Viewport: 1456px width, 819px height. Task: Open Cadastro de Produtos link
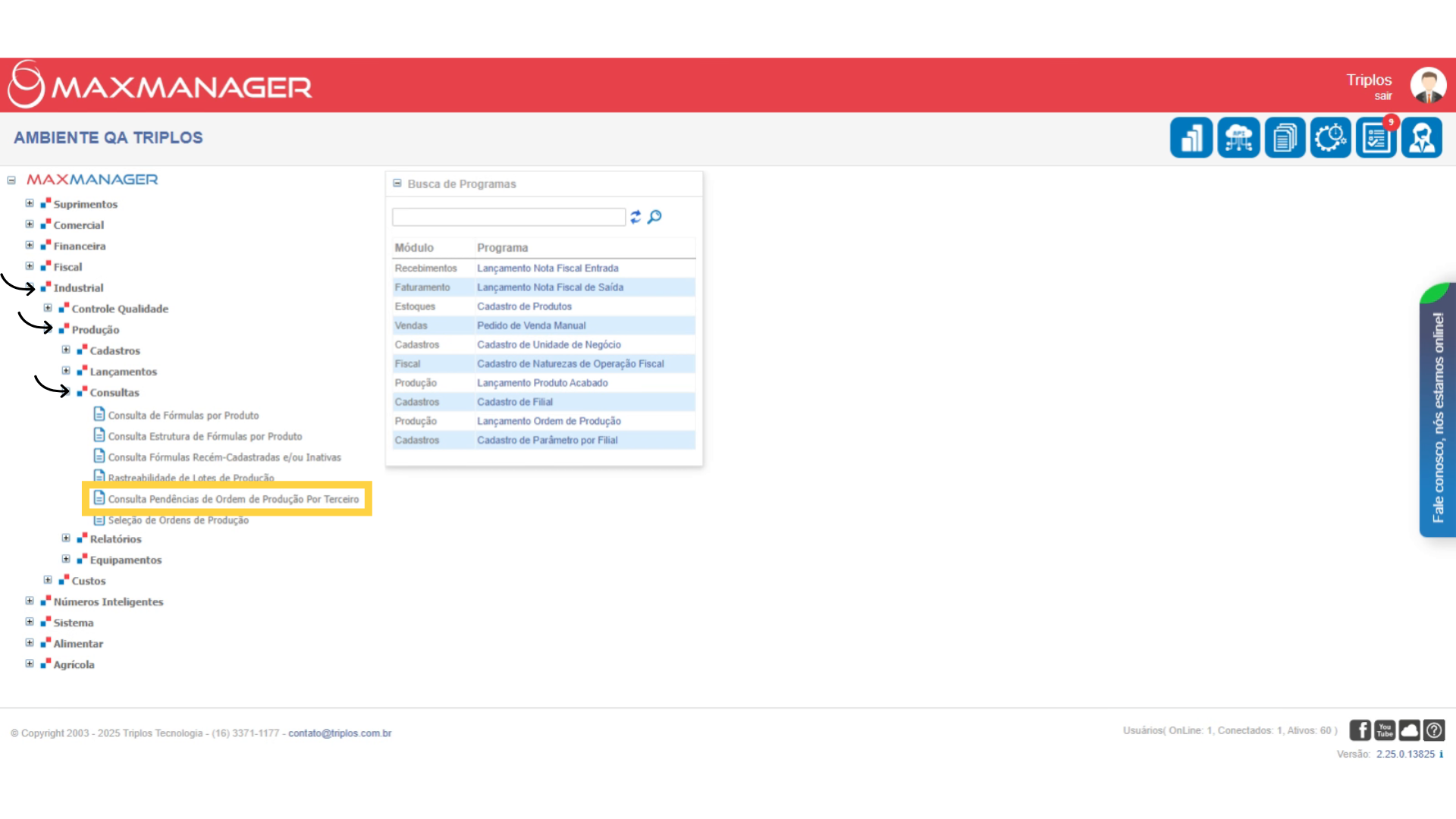click(524, 306)
